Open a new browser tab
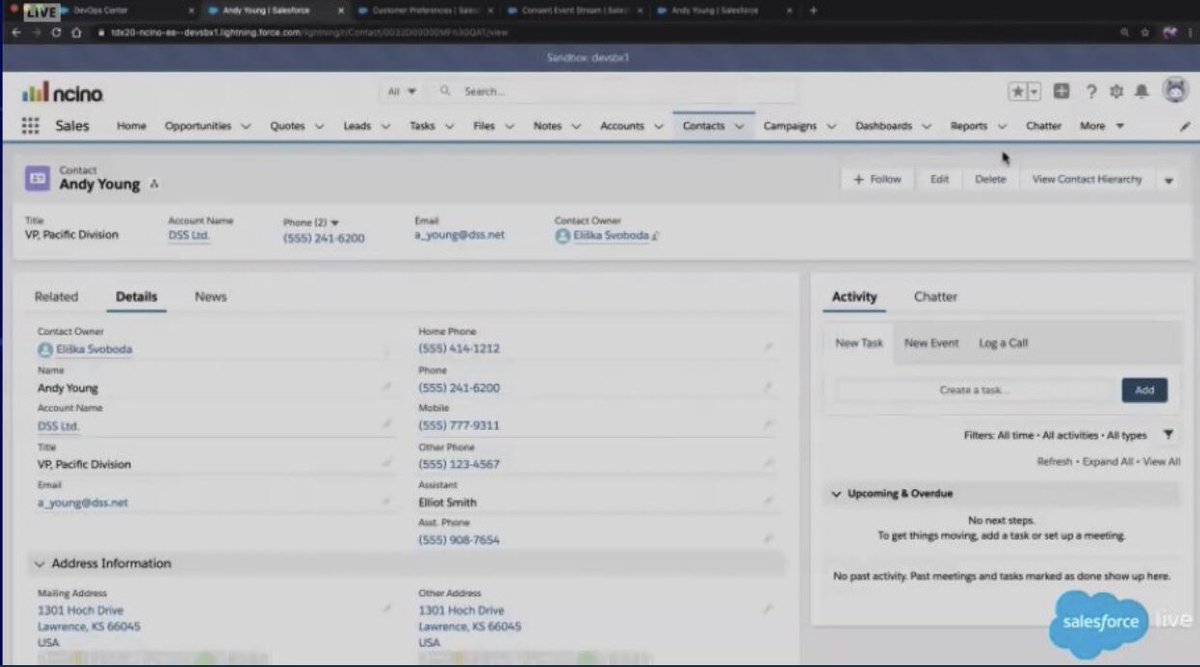This screenshot has width=1200, height=667. point(813,10)
